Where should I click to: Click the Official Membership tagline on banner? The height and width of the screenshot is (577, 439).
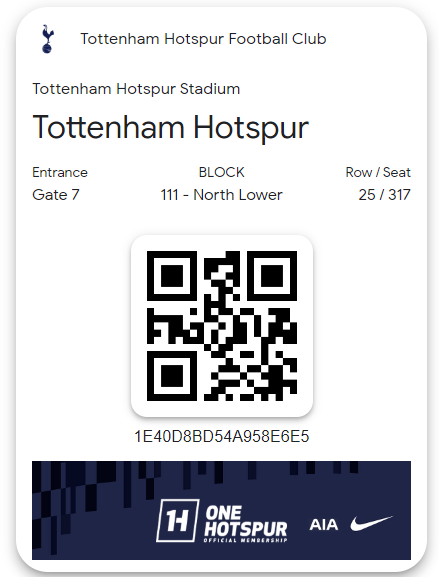pyautogui.click(x=245, y=540)
